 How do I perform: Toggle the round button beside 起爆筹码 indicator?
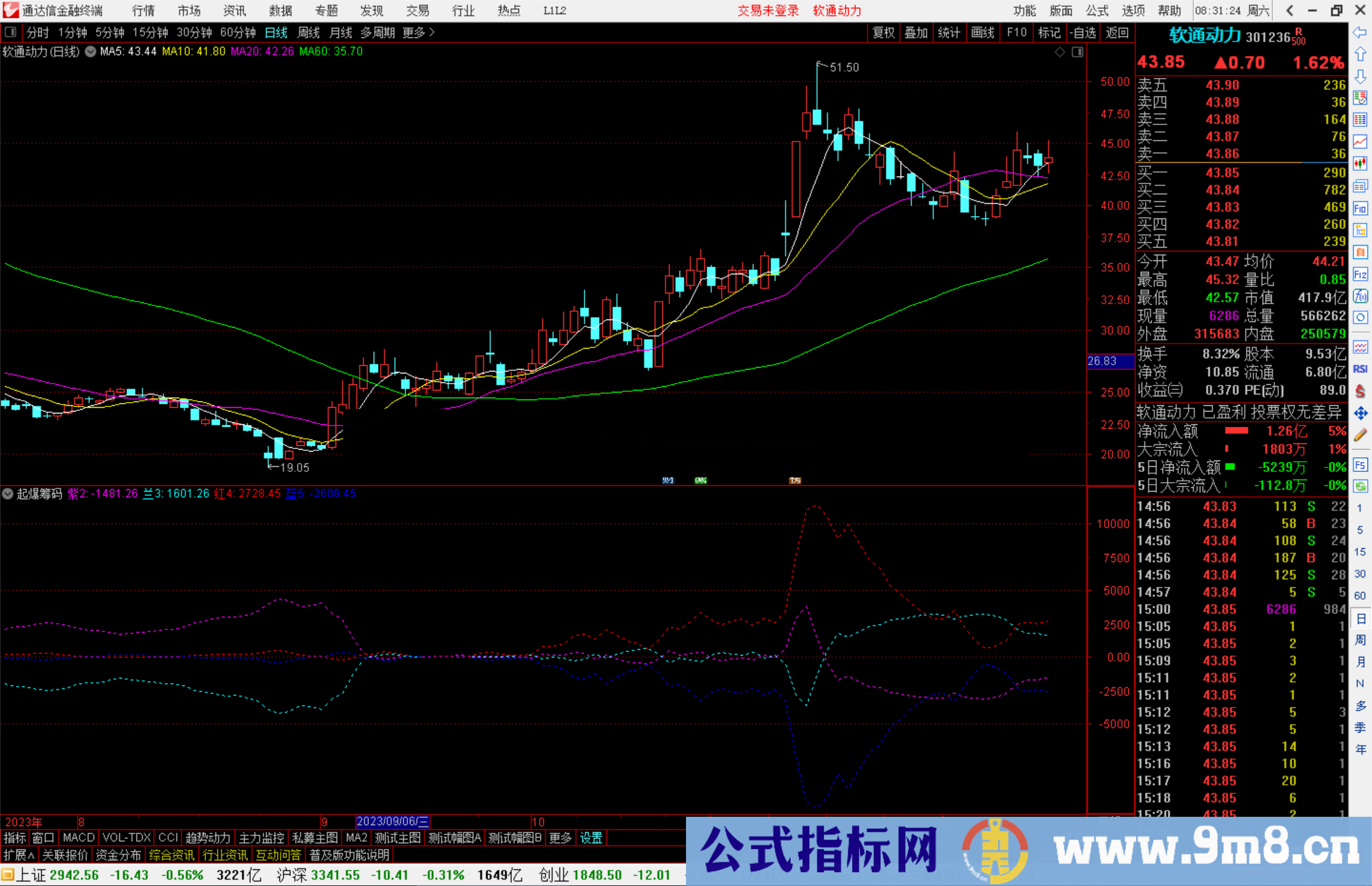8,494
